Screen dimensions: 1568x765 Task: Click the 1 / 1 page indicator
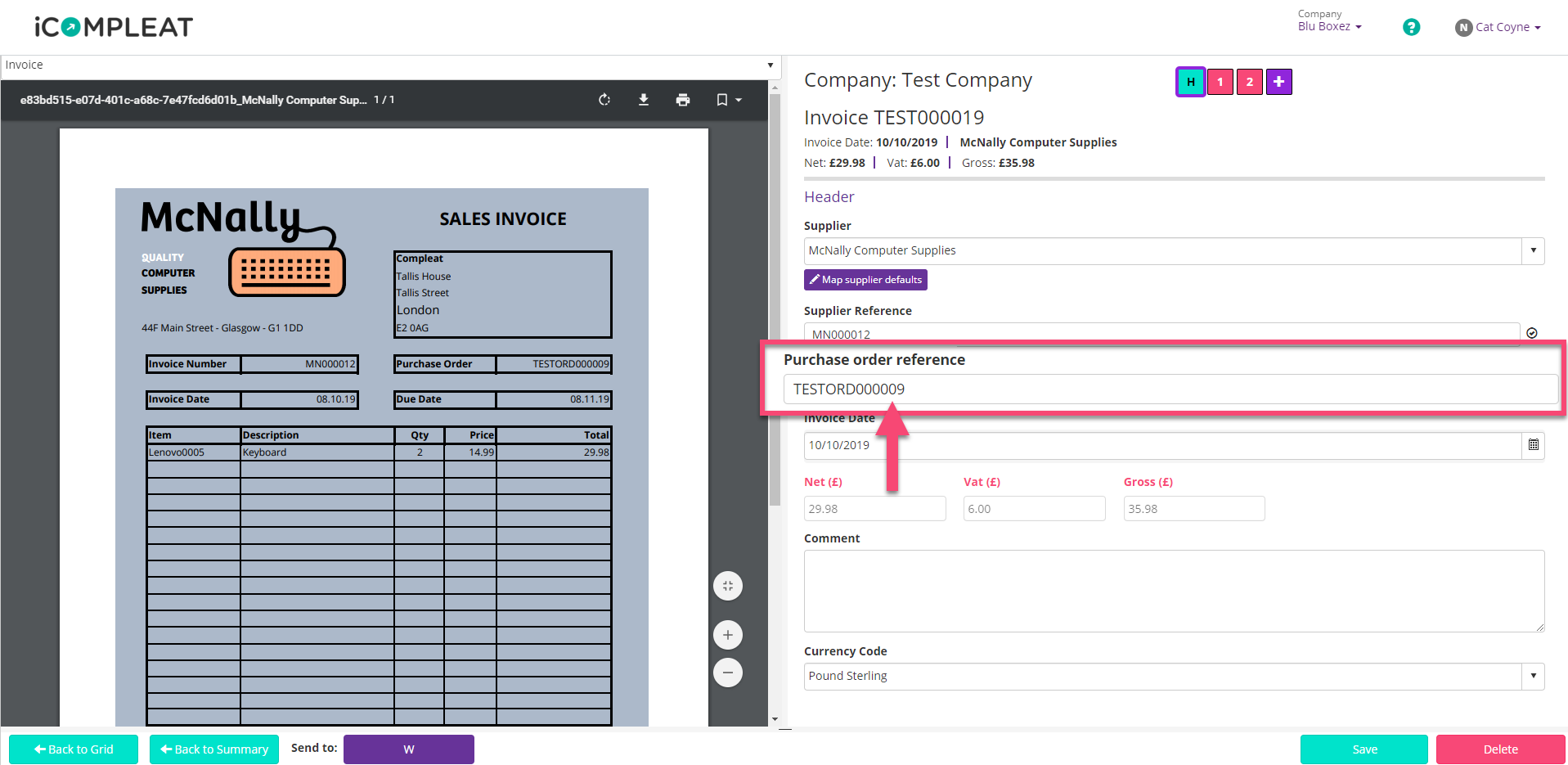coord(384,100)
